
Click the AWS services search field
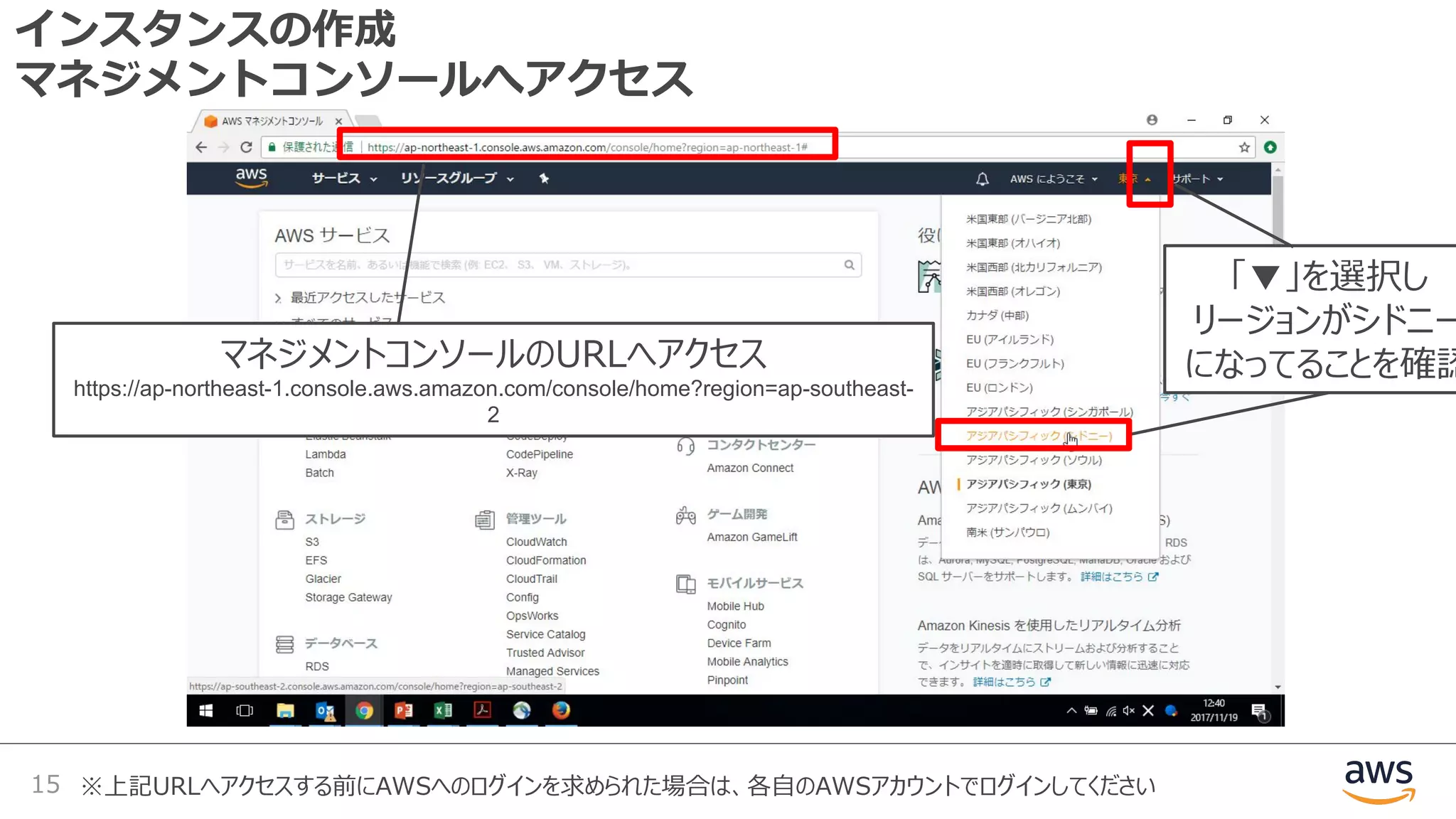point(568,264)
